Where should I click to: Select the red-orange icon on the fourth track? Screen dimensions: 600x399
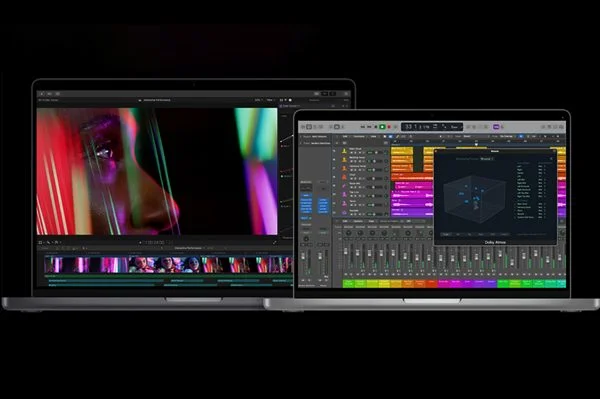(344, 177)
